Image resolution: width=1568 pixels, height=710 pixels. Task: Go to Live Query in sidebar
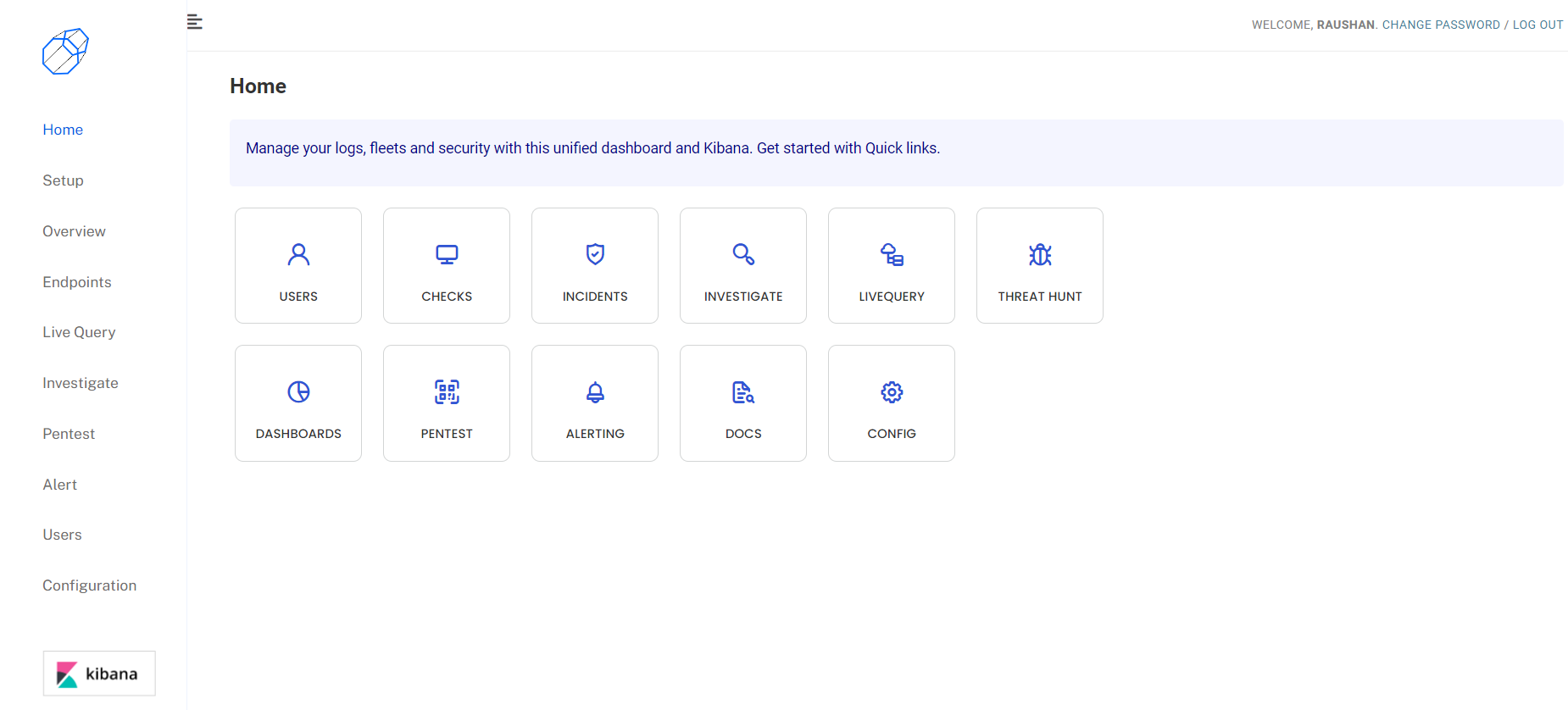(x=79, y=332)
